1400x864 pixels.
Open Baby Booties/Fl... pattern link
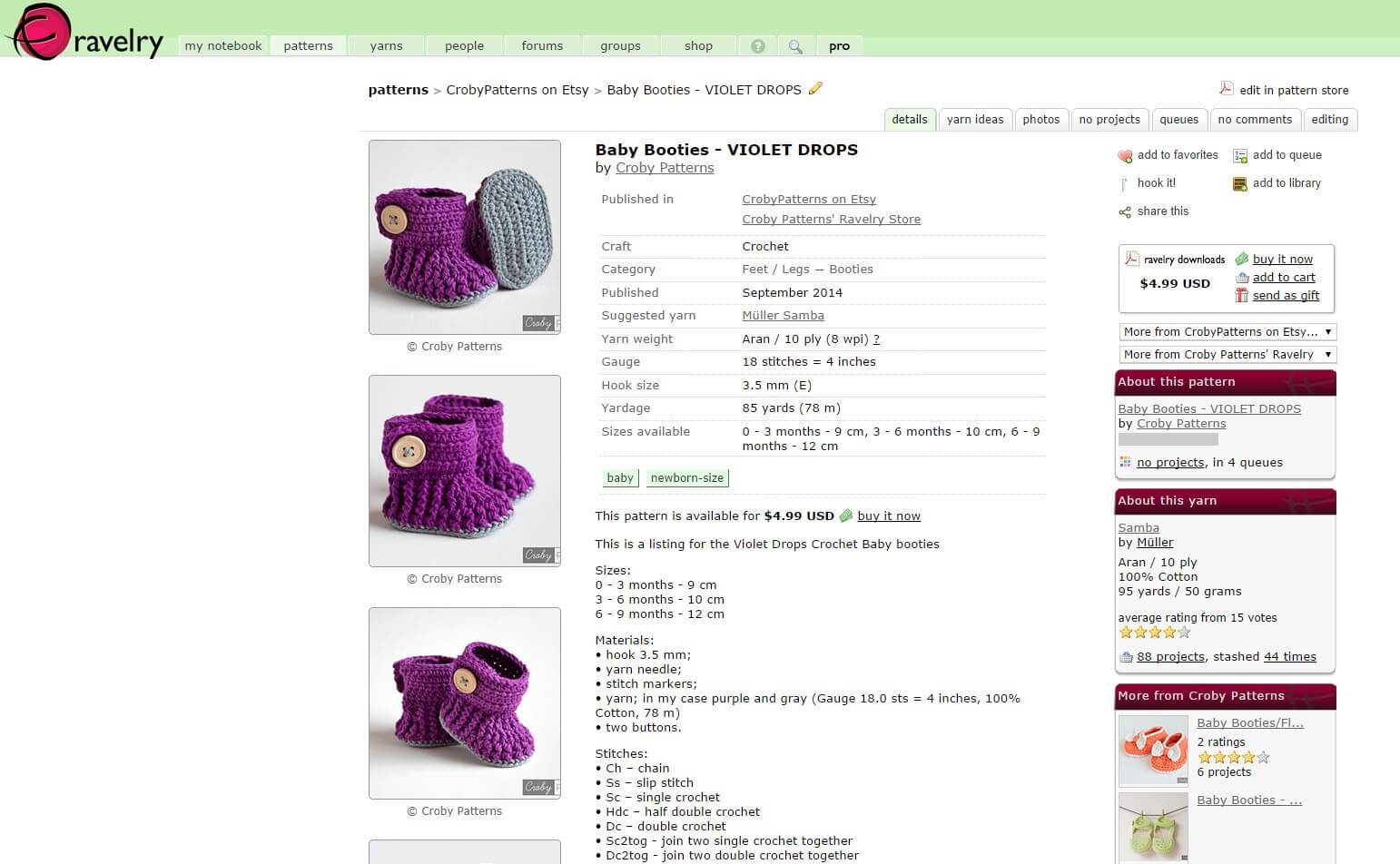[x=1250, y=723]
